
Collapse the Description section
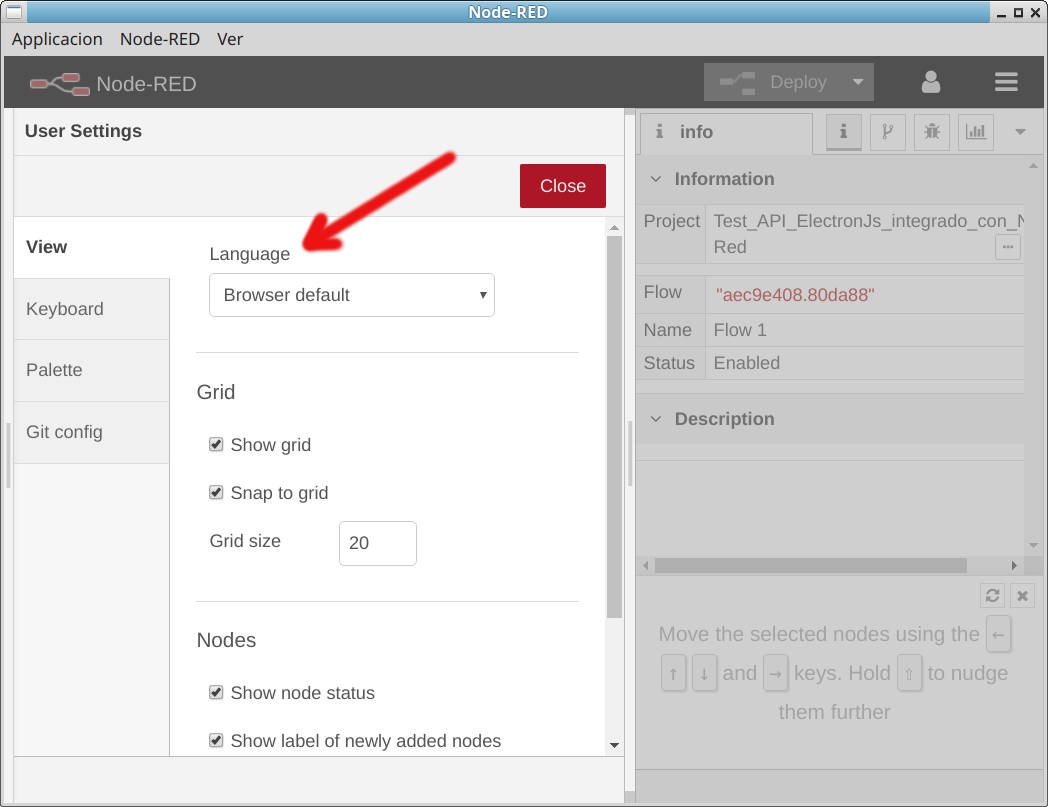[x=655, y=419]
